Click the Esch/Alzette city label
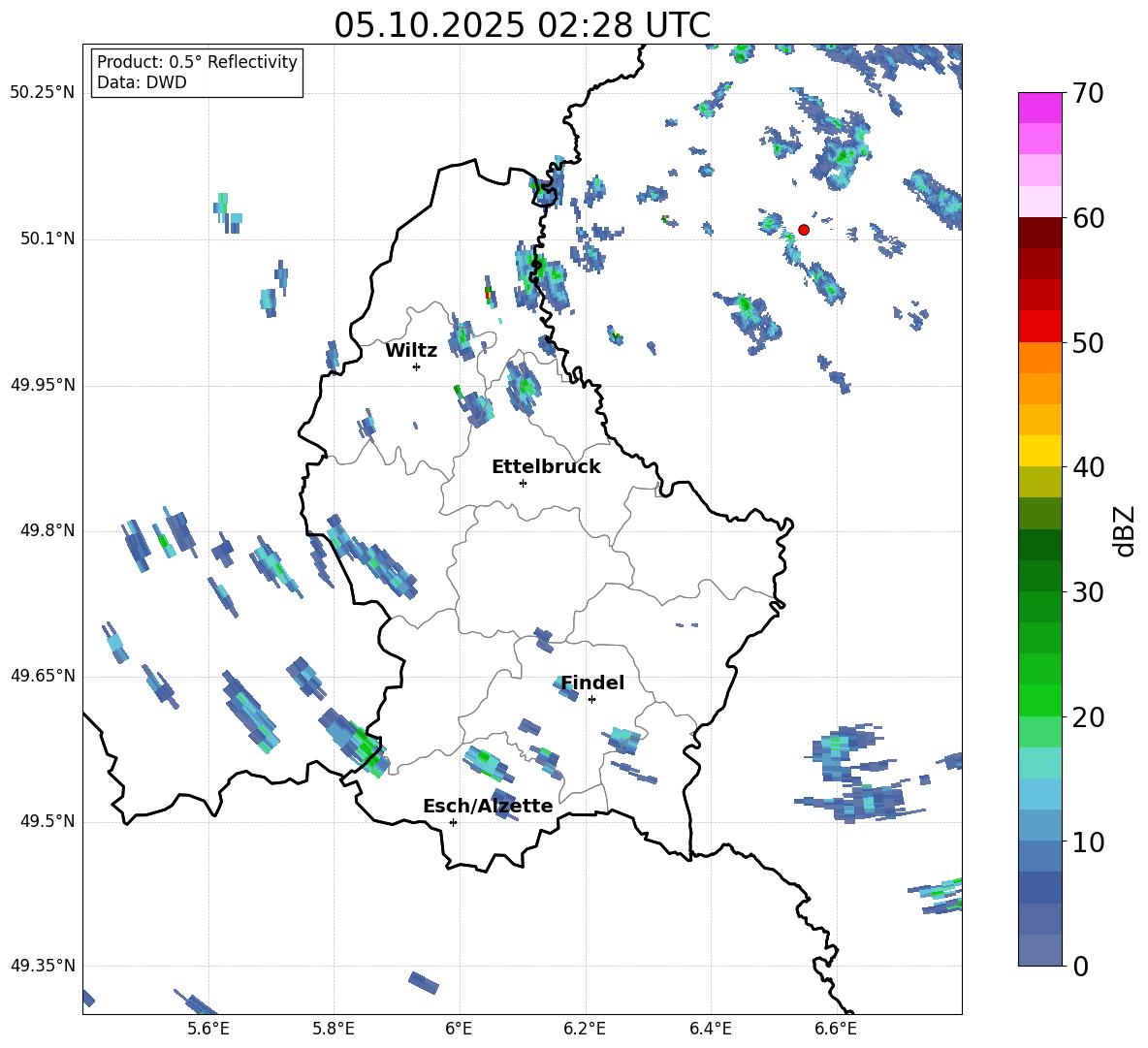Image resolution: width=1148 pixels, height=1048 pixels. 488,806
